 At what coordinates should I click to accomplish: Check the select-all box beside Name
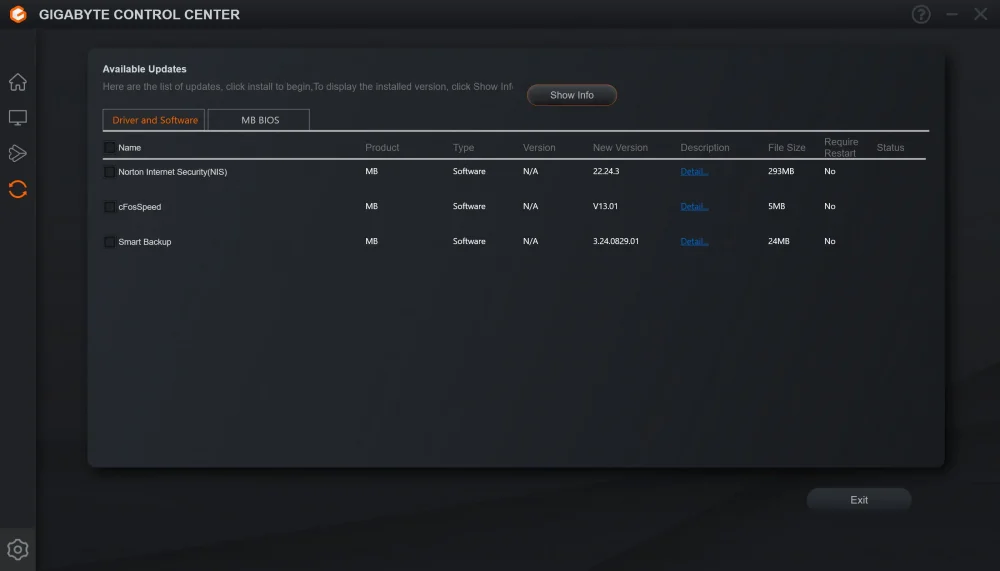(110, 147)
